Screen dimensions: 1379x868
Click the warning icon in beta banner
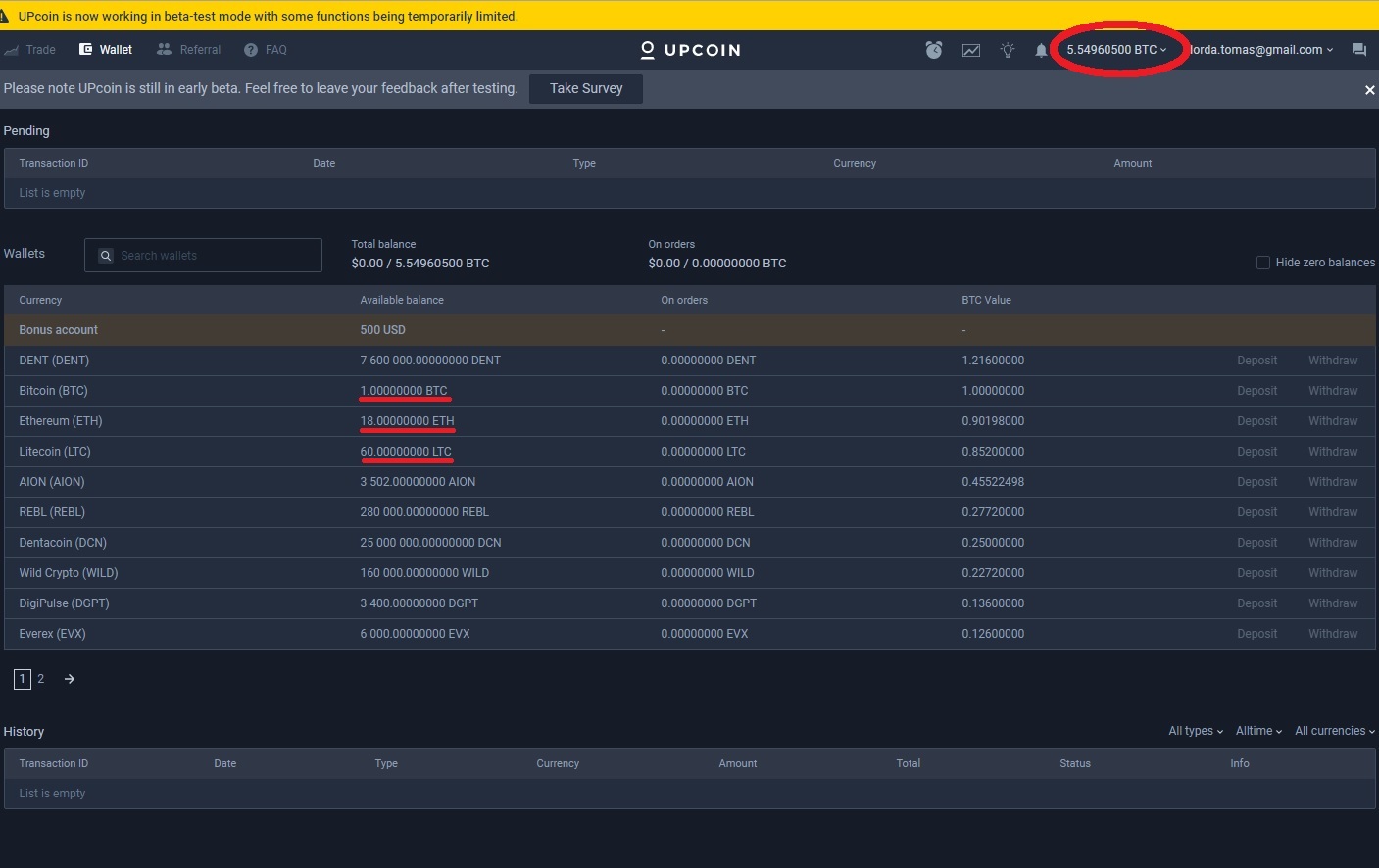(x=5, y=16)
